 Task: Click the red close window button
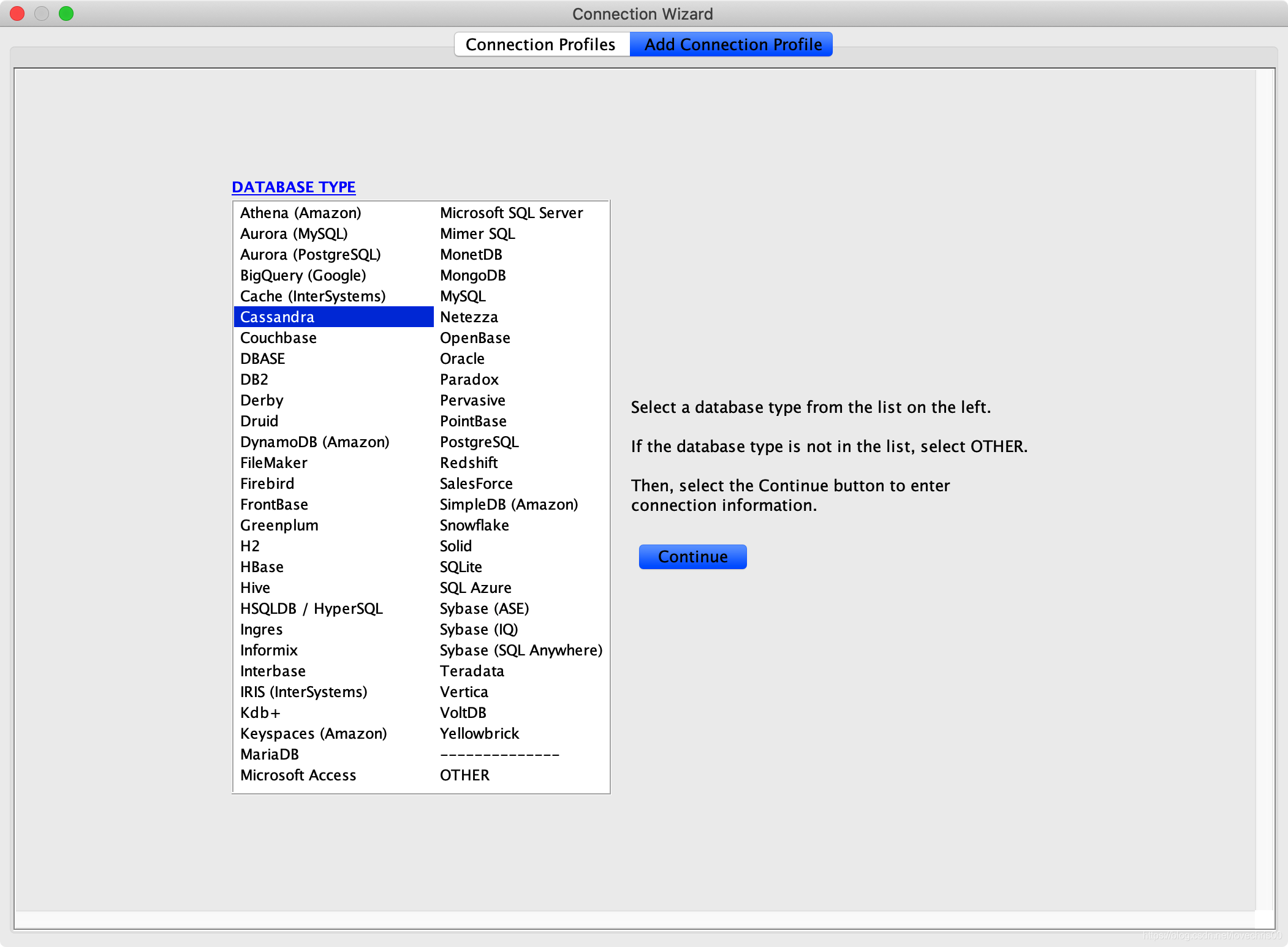17,13
